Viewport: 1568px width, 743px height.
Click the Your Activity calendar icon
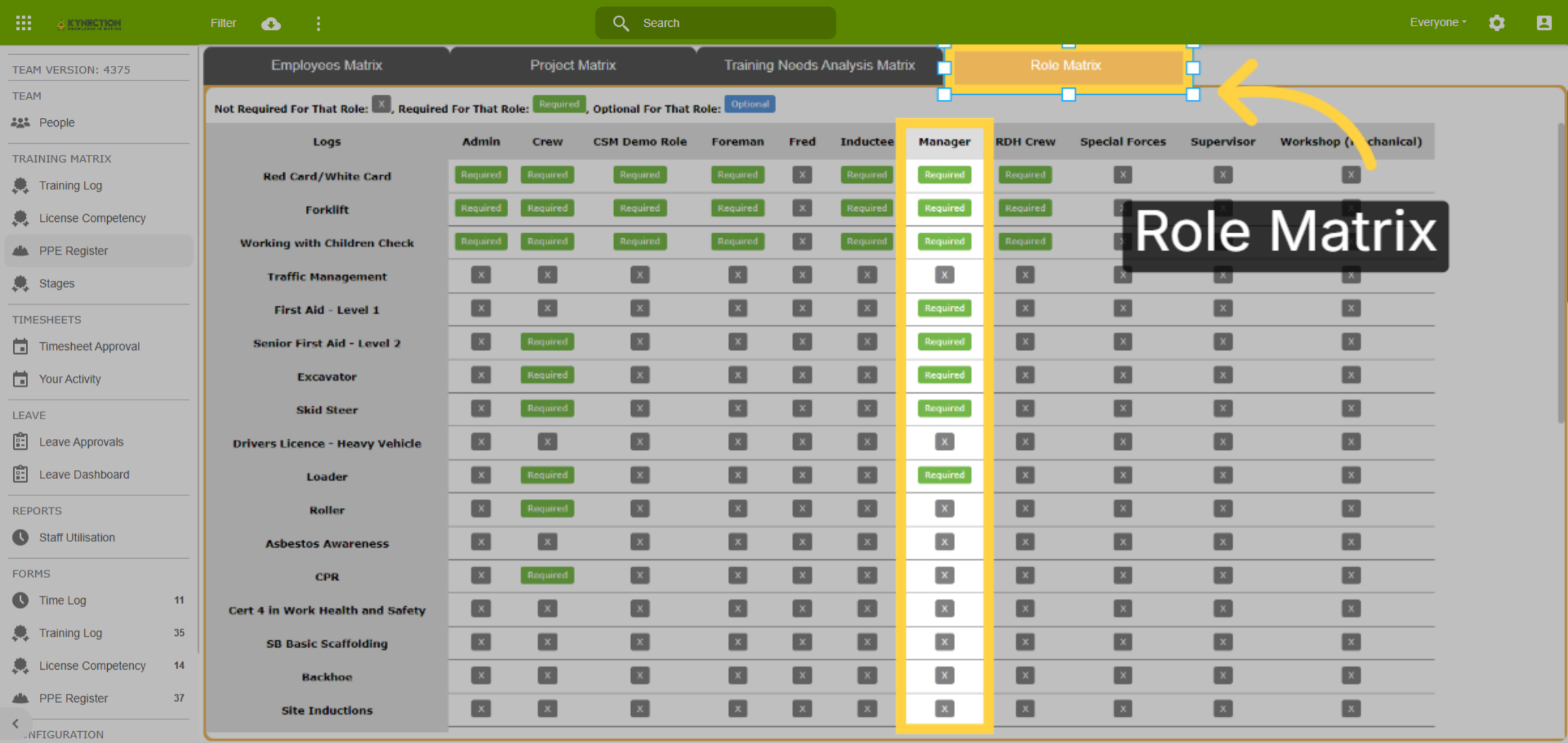pyautogui.click(x=20, y=379)
